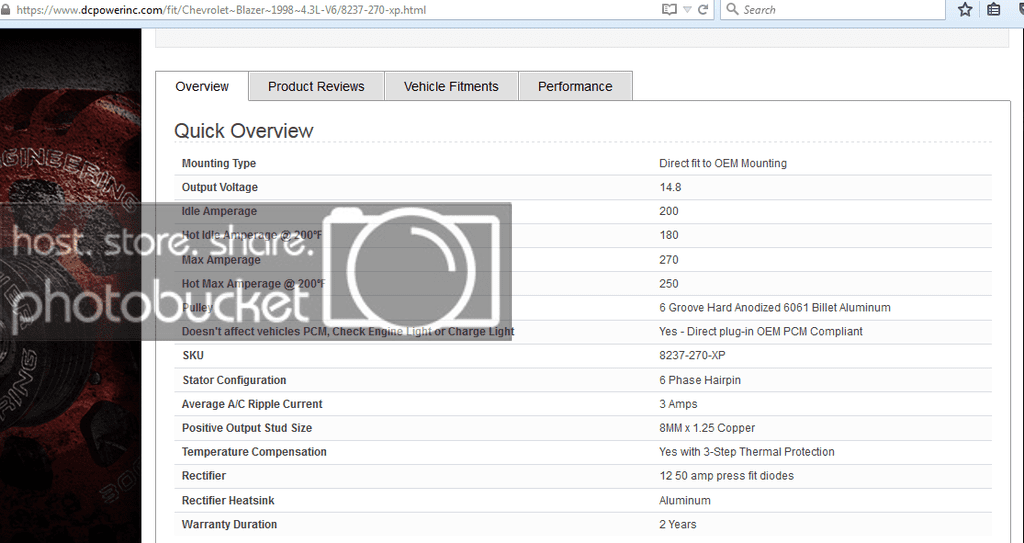Bookmark this page with the star icon
Screen dimensions: 1024x543
[965, 9]
